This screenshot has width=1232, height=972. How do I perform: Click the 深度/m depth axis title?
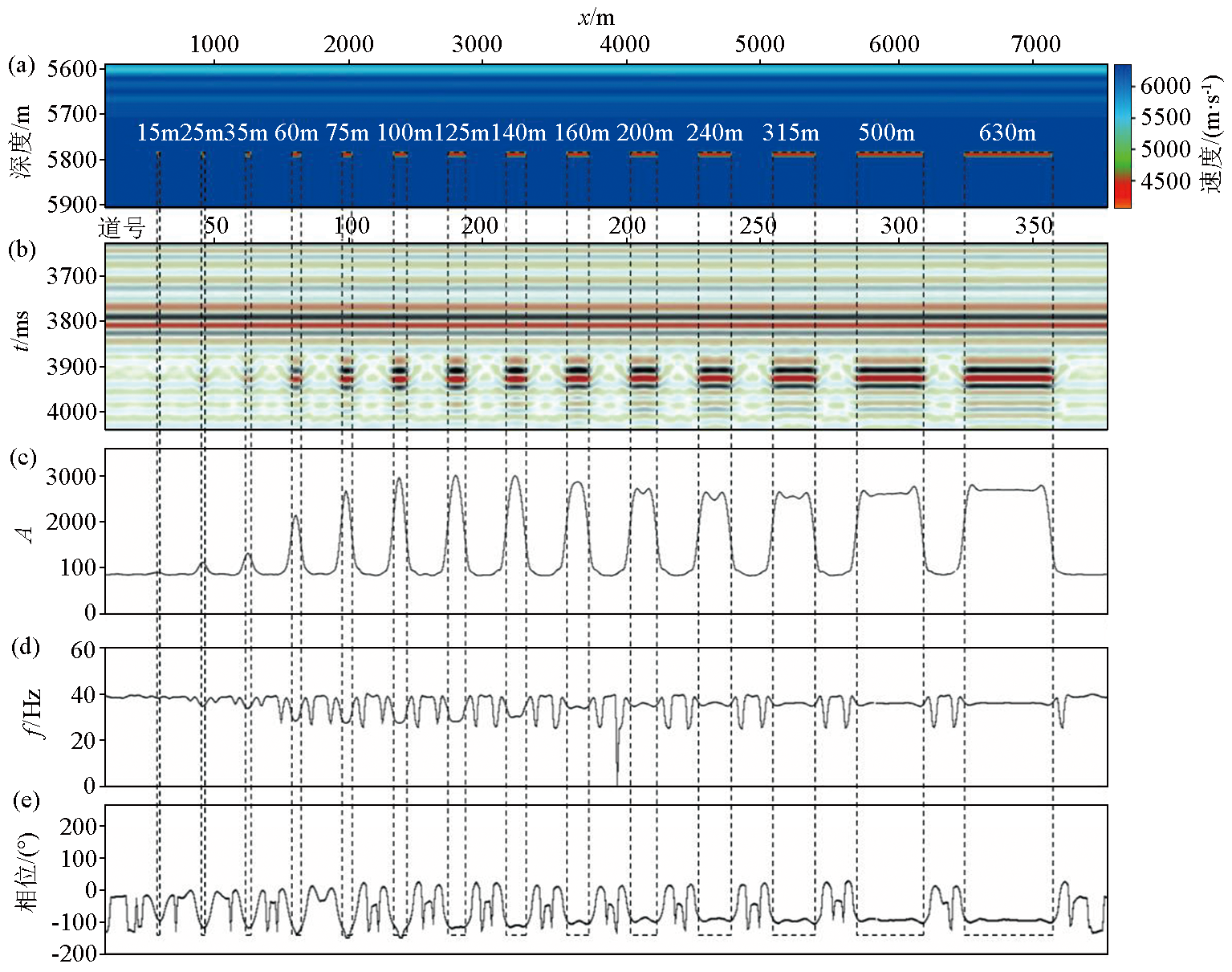[22, 141]
